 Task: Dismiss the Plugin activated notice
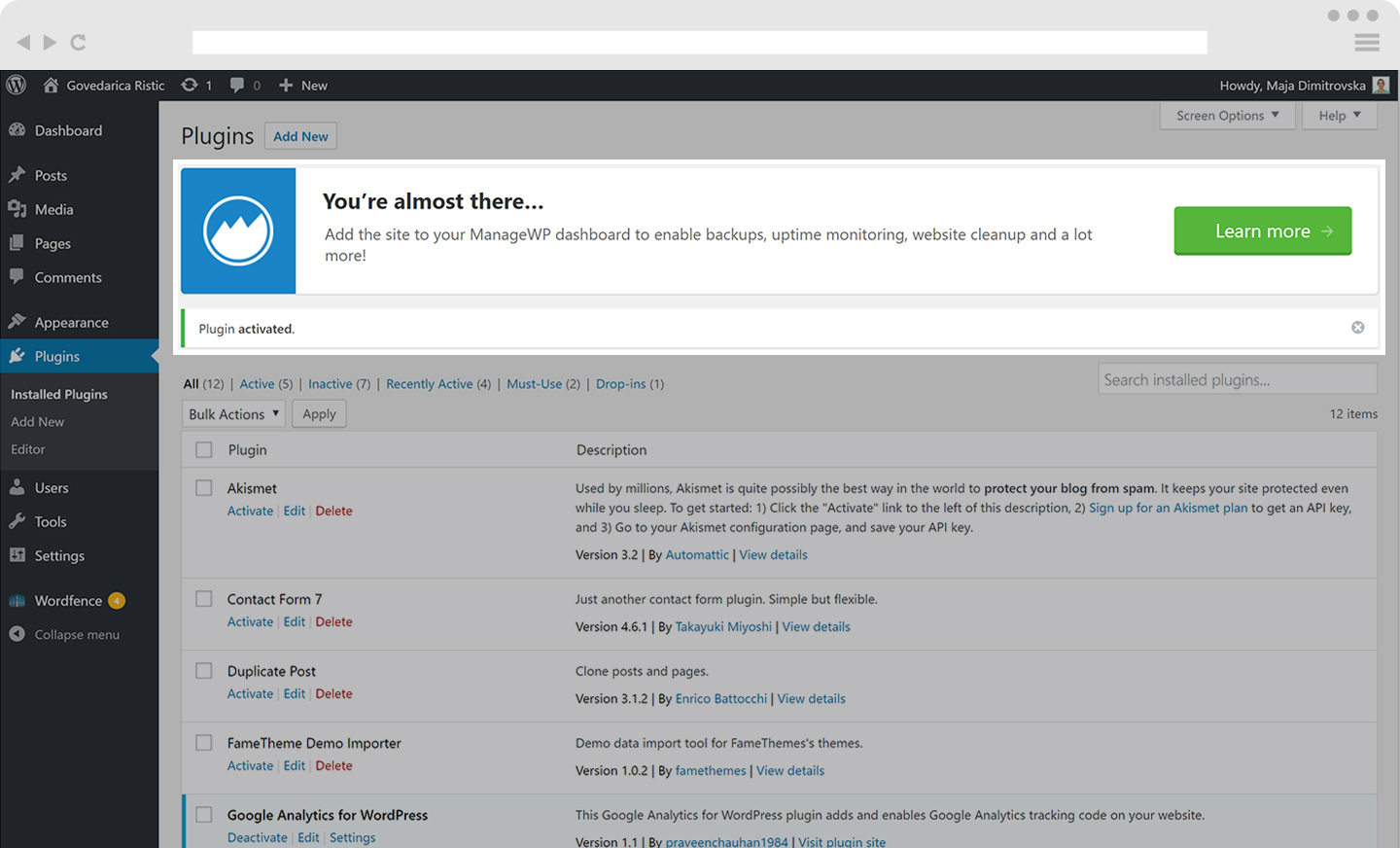pyautogui.click(x=1357, y=328)
